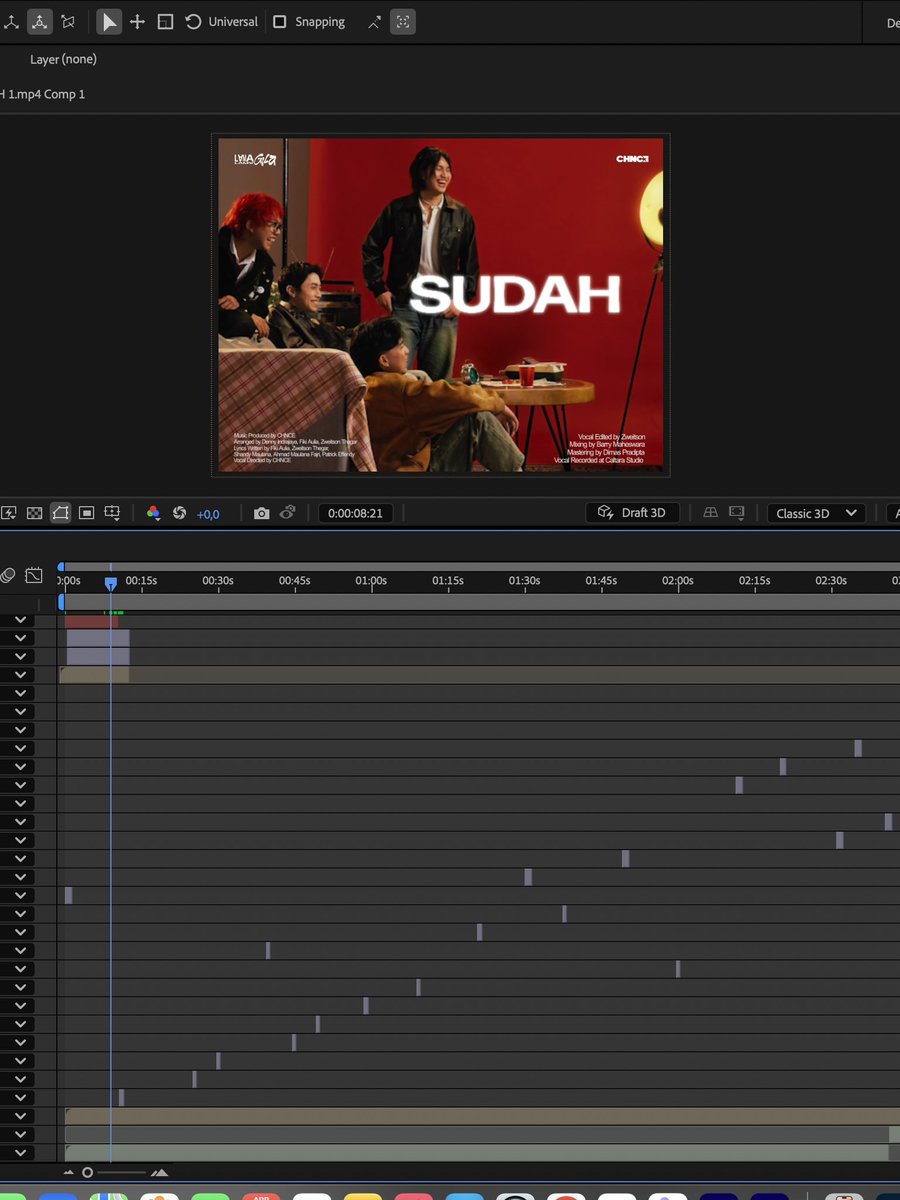Open the Classic 3D renderer dropdown

point(817,513)
